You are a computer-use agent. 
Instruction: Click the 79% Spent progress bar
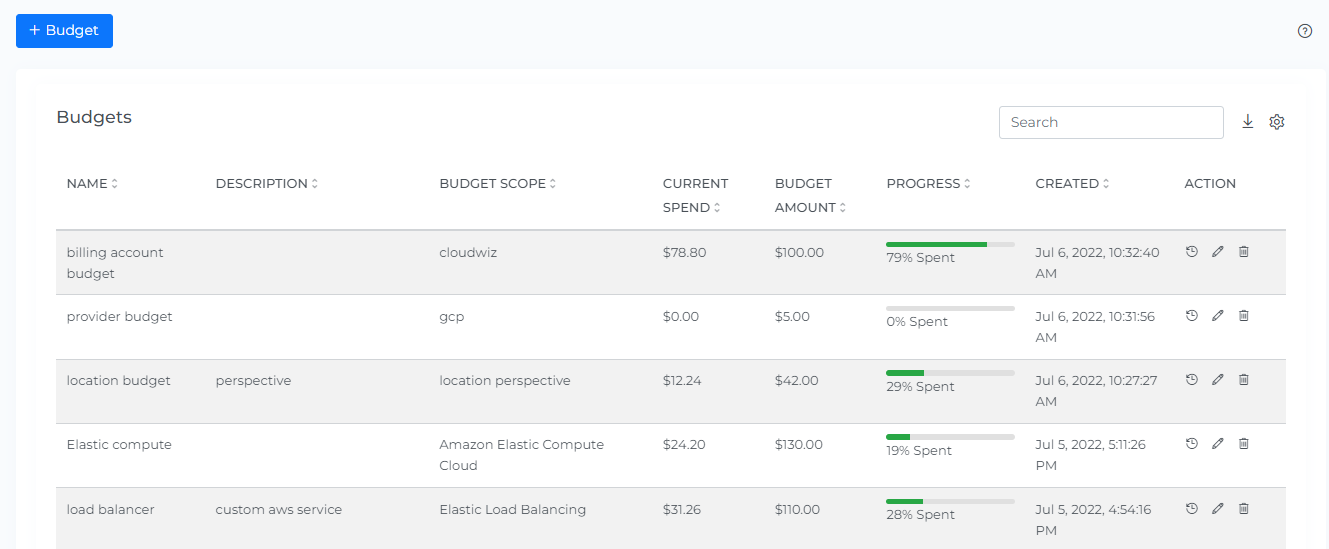pos(949,244)
